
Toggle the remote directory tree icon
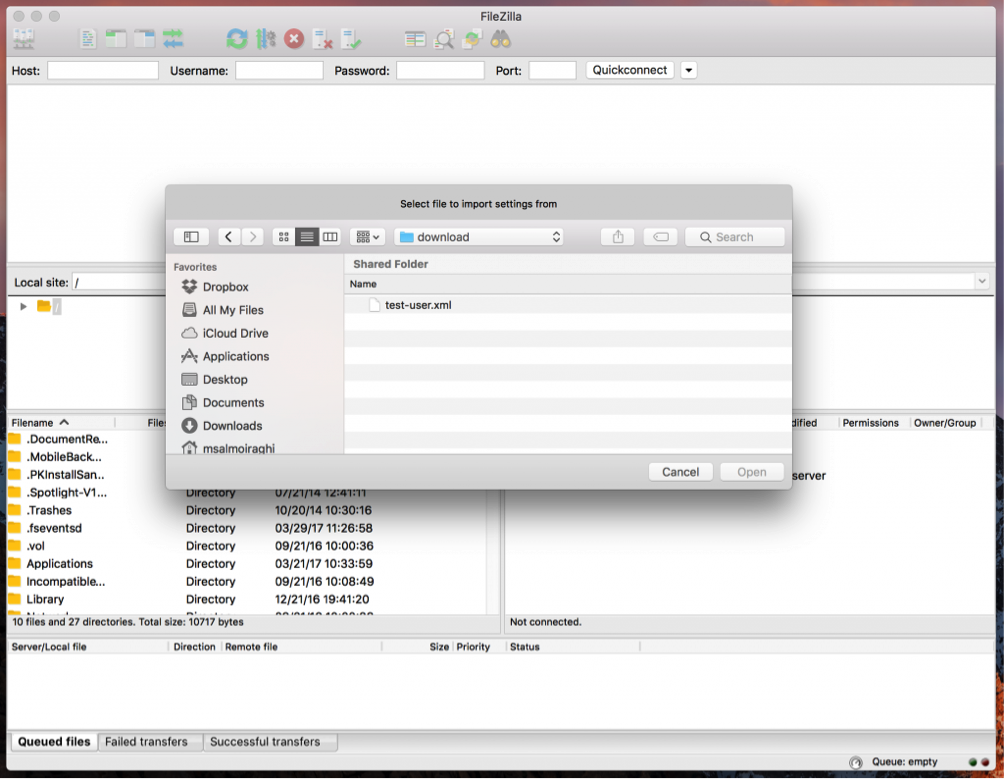(144, 40)
